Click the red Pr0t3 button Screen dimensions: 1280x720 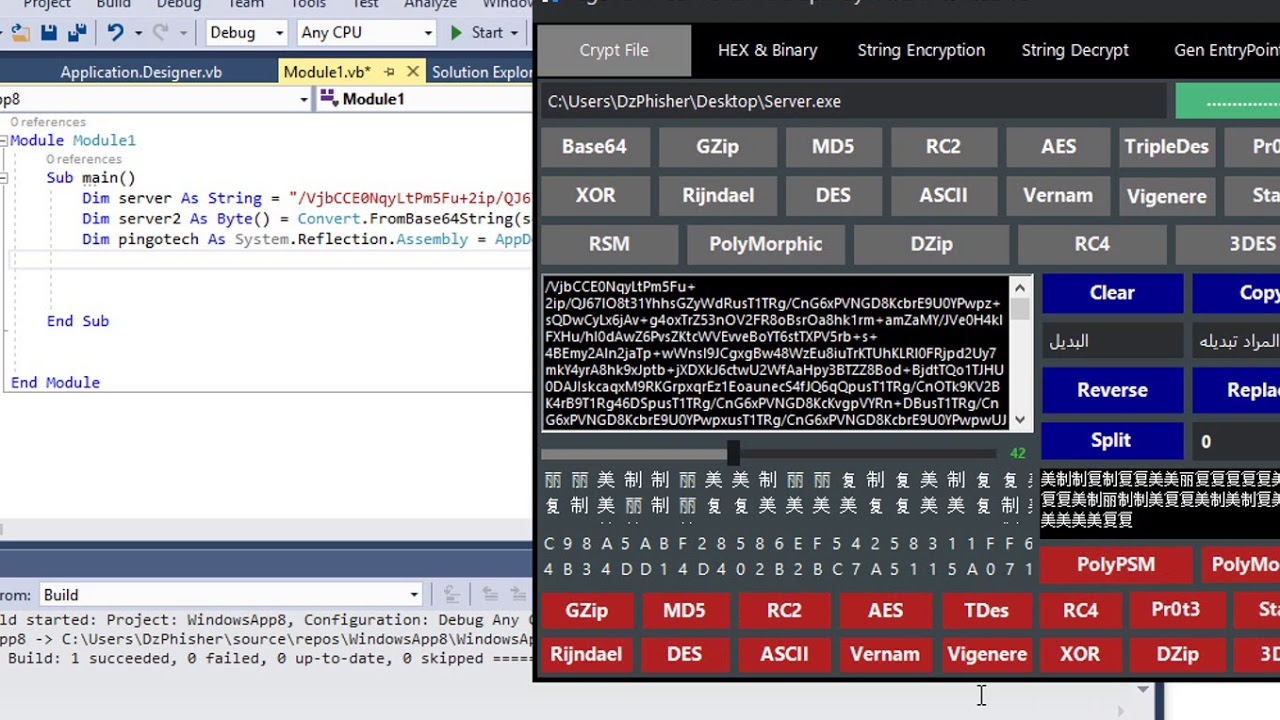coord(1175,609)
